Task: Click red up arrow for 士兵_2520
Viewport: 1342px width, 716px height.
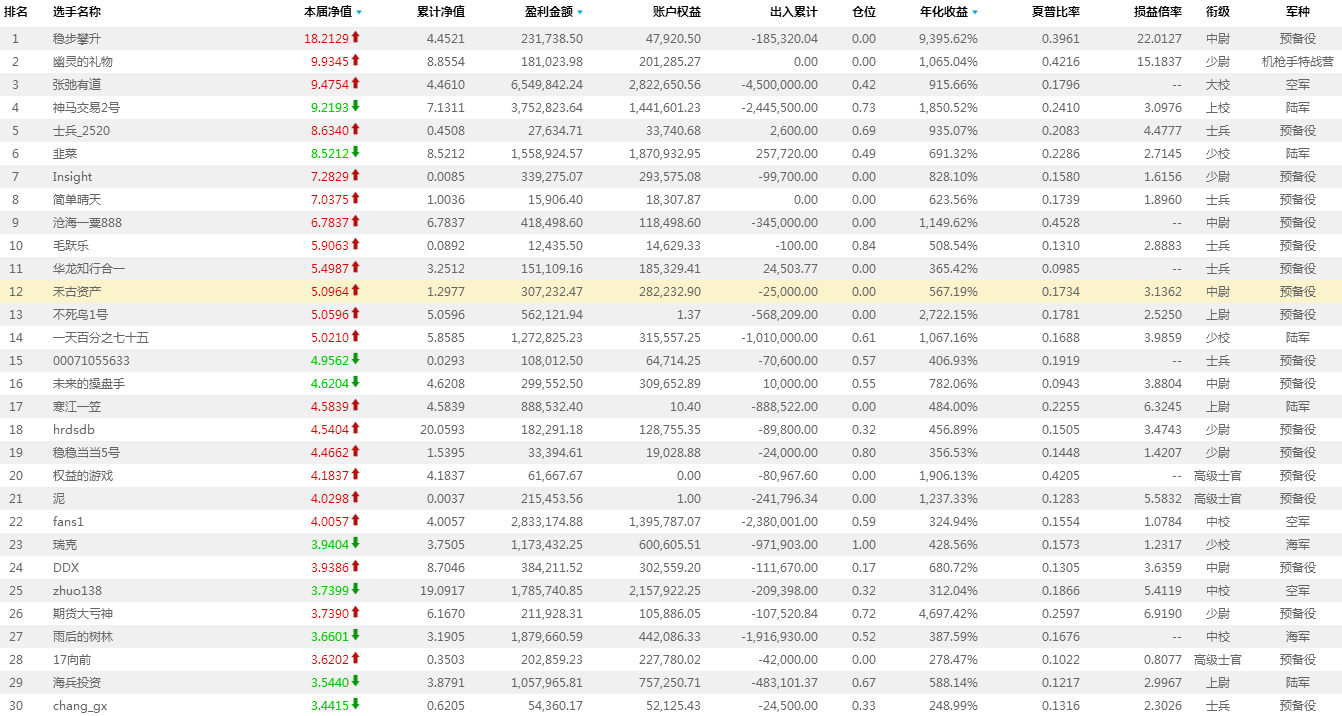Action: pos(355,129)
